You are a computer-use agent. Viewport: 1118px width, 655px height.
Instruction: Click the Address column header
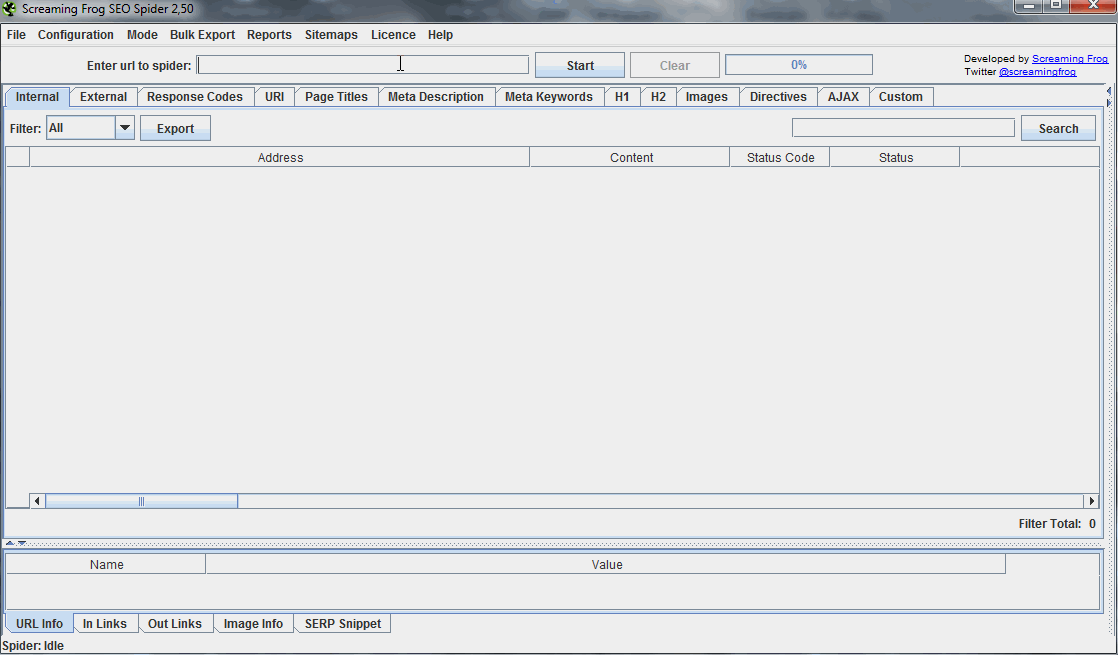(x=280, y=158)
